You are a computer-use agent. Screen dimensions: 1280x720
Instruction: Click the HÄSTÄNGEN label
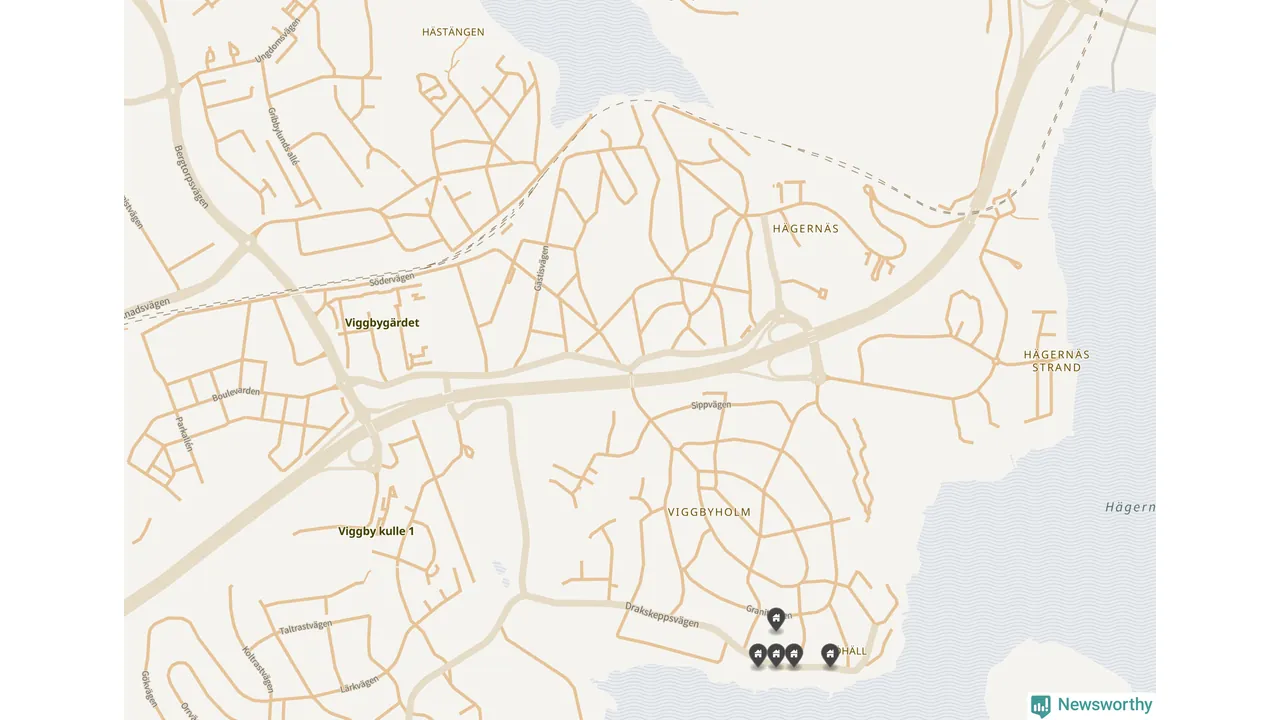pos(453,32)
